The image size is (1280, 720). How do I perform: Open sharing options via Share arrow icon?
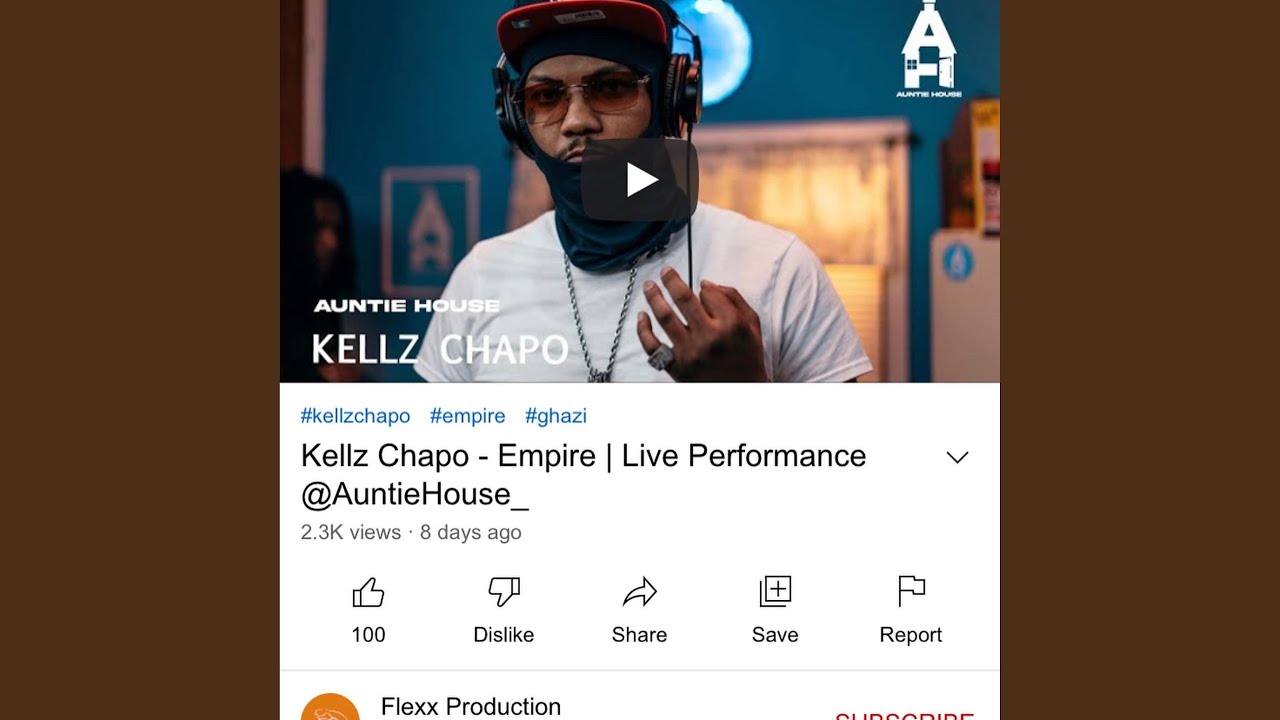coord(640,593)
